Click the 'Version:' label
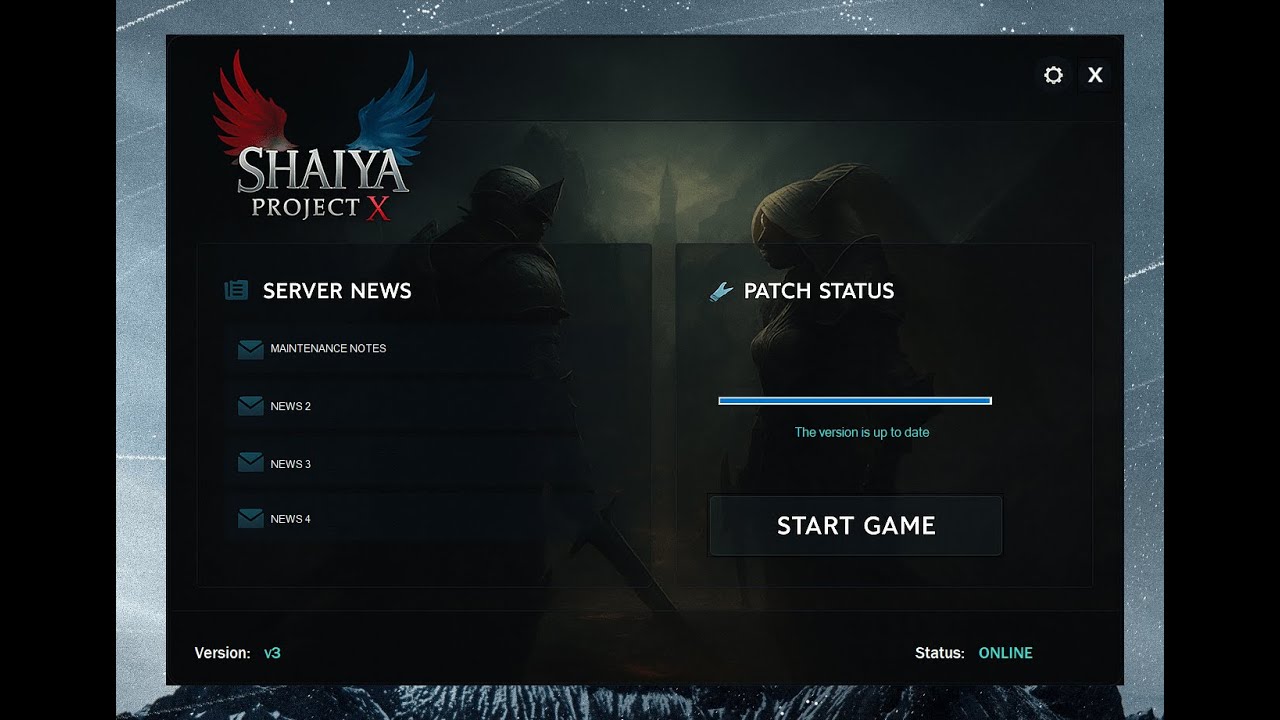 (x=222, y=653)
